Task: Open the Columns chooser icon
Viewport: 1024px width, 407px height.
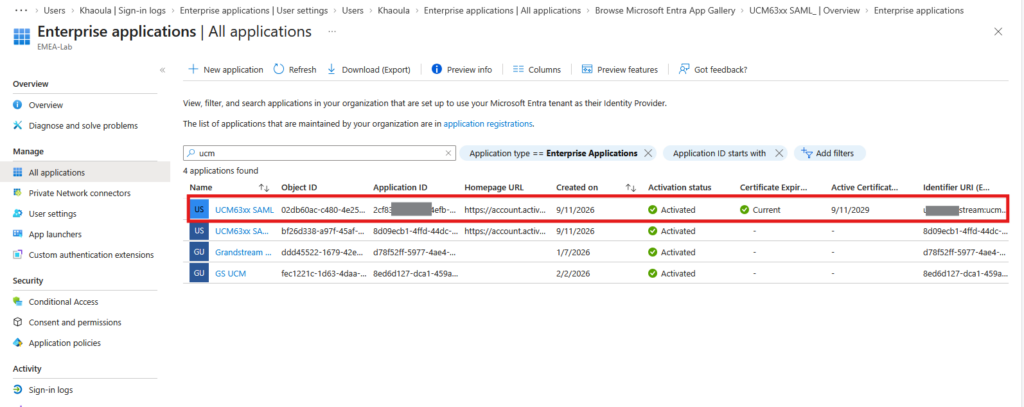Action: tap(519, 69)
